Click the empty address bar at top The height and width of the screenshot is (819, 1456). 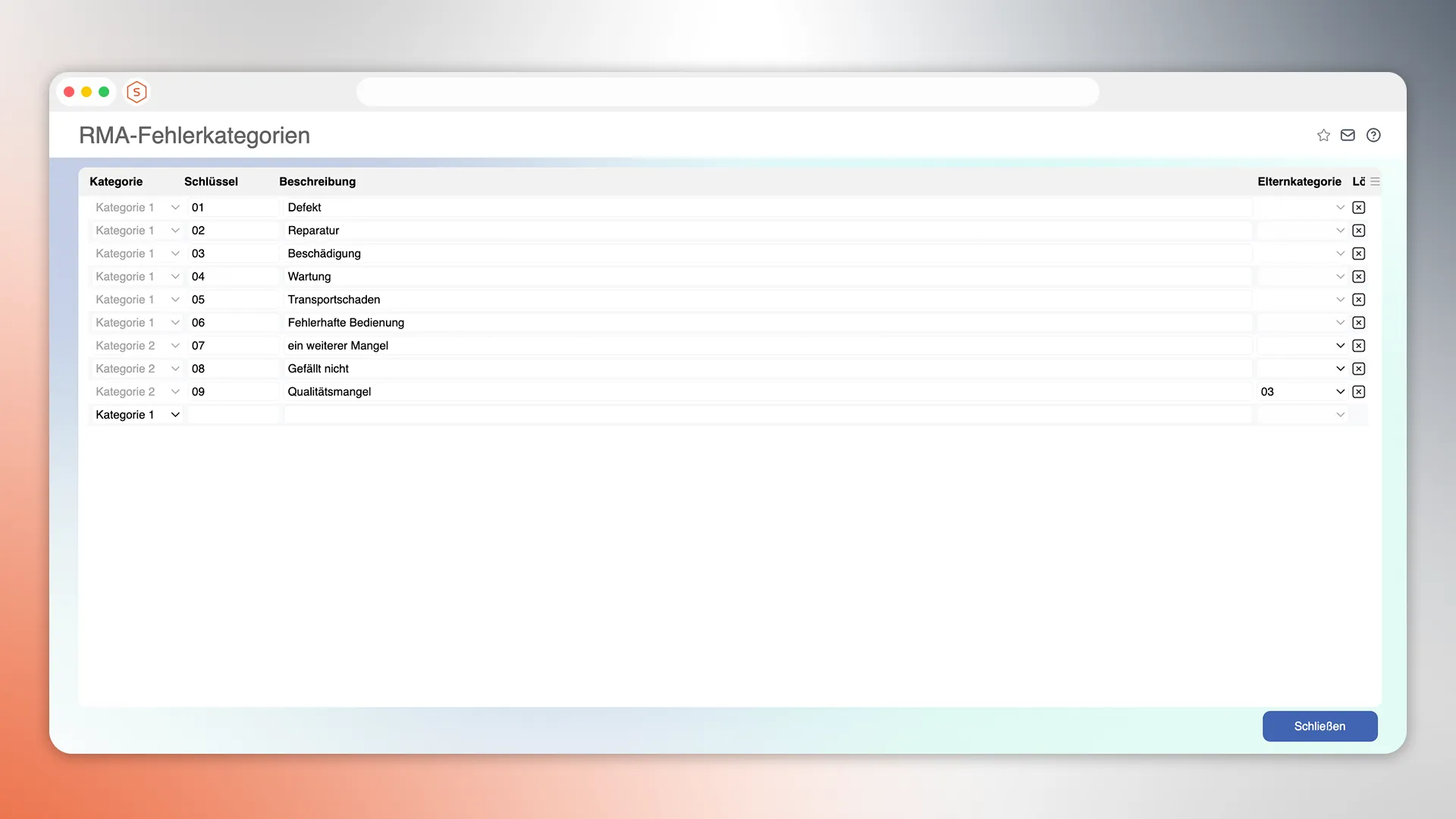(727, 92)
